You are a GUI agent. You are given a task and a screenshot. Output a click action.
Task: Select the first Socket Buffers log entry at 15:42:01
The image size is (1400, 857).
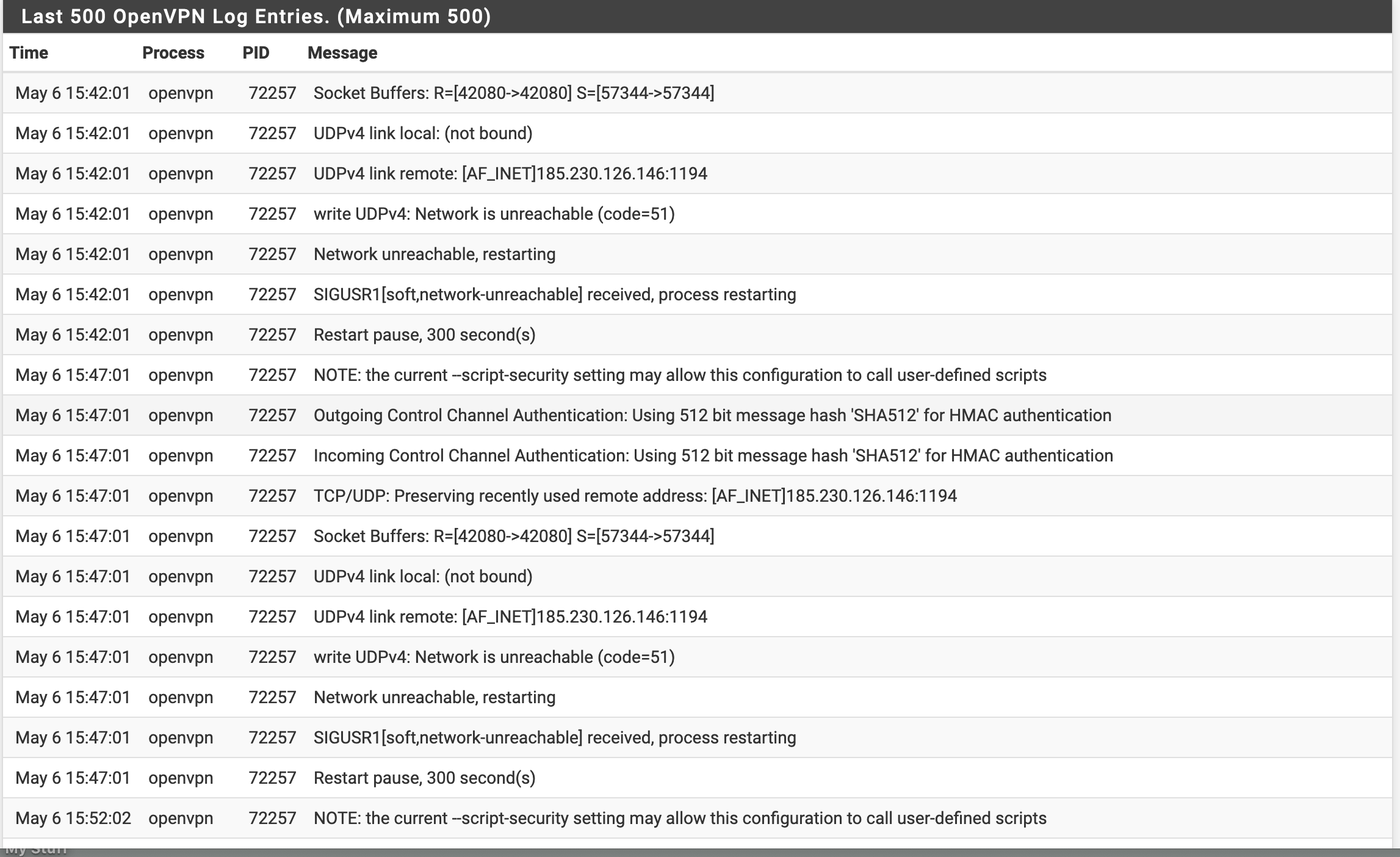point(698,93)
